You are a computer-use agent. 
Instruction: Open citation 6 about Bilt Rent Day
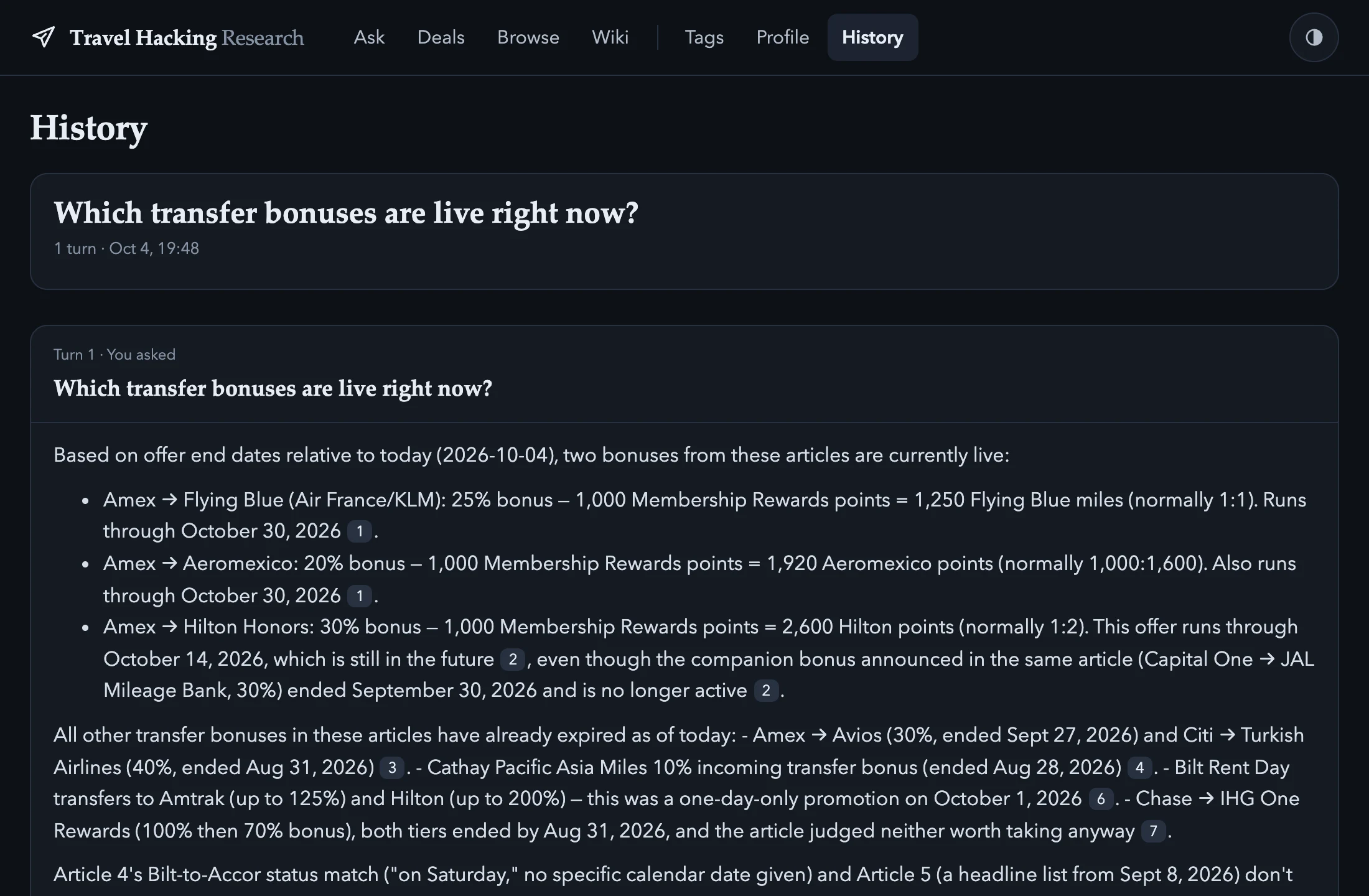[x=1101, y=799]
